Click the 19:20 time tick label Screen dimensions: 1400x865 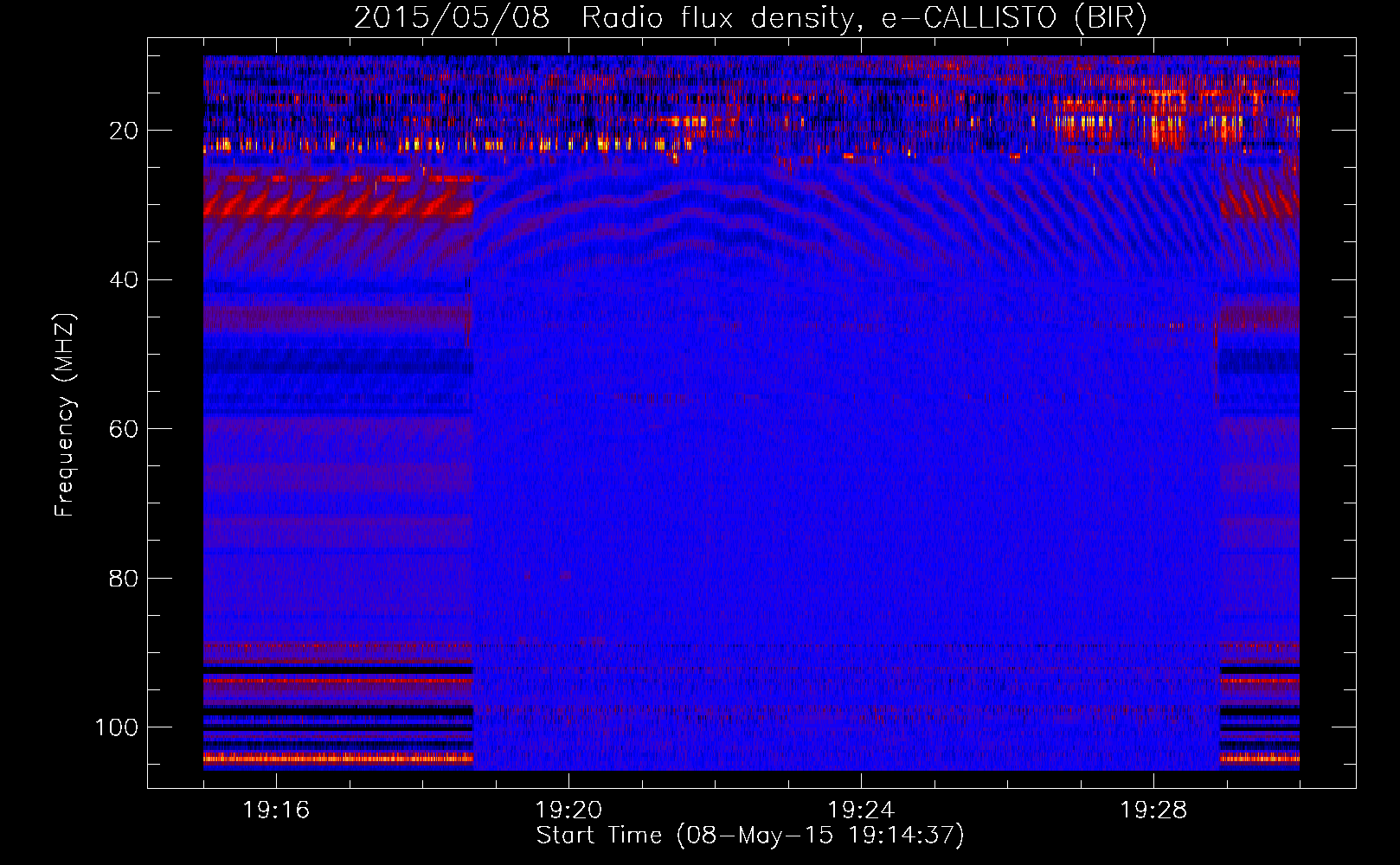[x=568, y=811]
